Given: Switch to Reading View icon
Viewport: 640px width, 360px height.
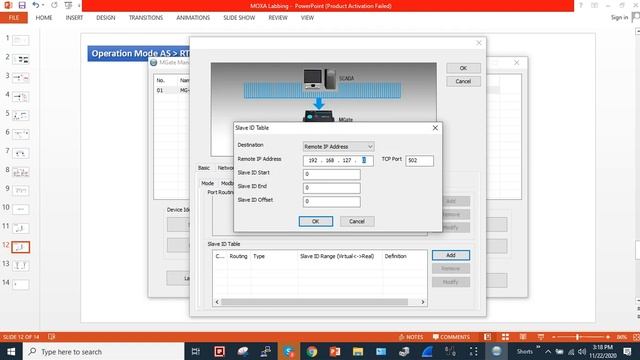Looking at the screenshot, I should pos(523,337).
